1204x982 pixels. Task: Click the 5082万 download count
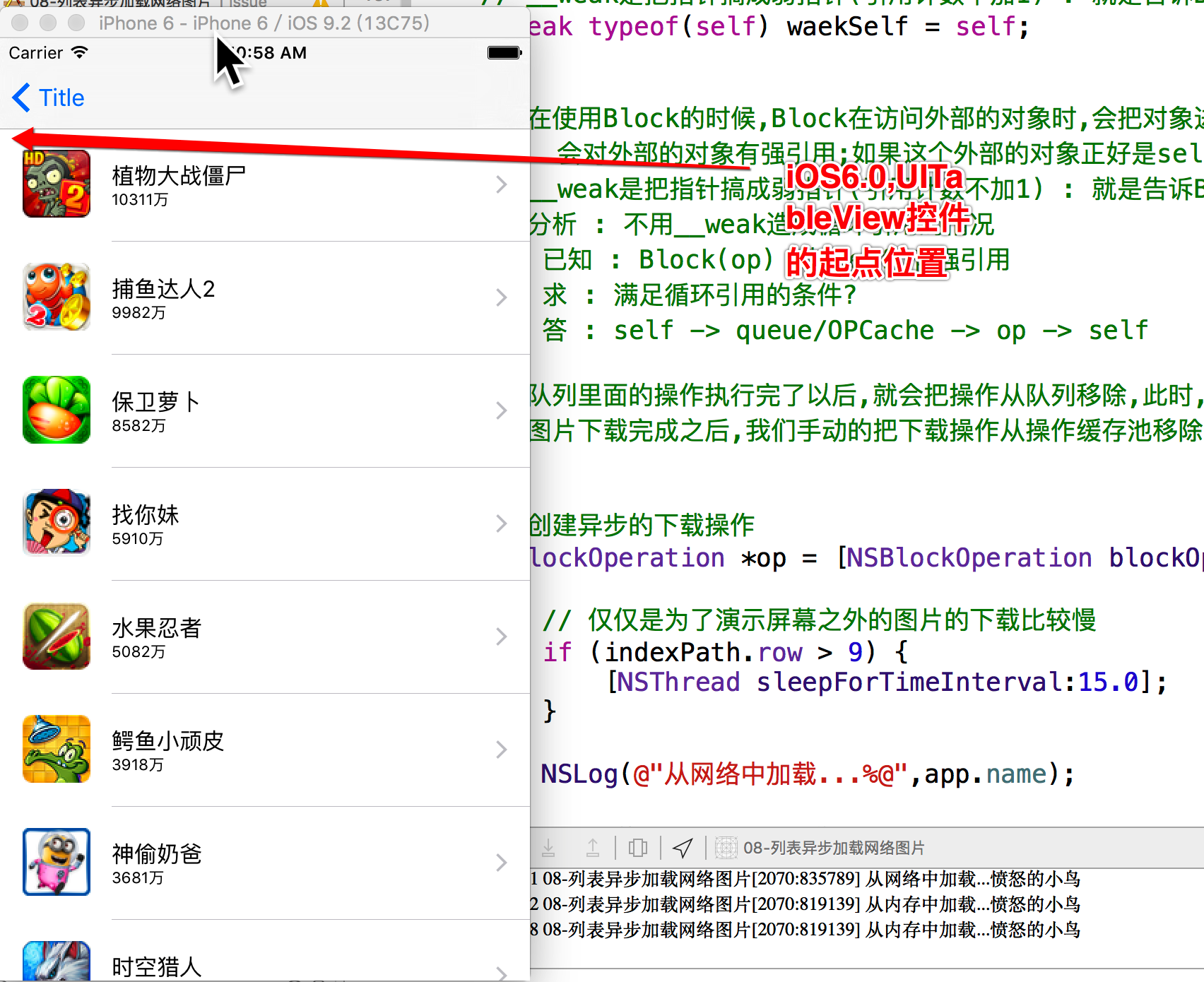tap(138, 652)
